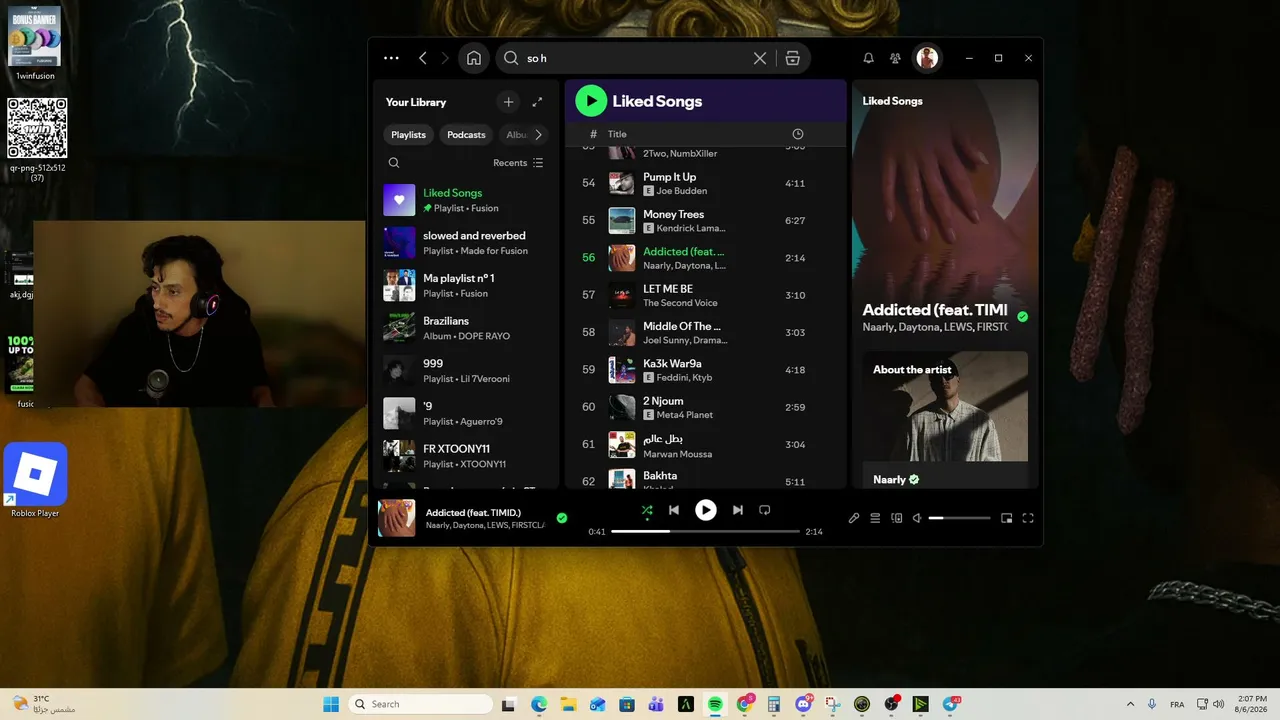Viewport: 1280px width, 720px height.
Task: Select the LET ME BE song row
Action: coord(705,295)
